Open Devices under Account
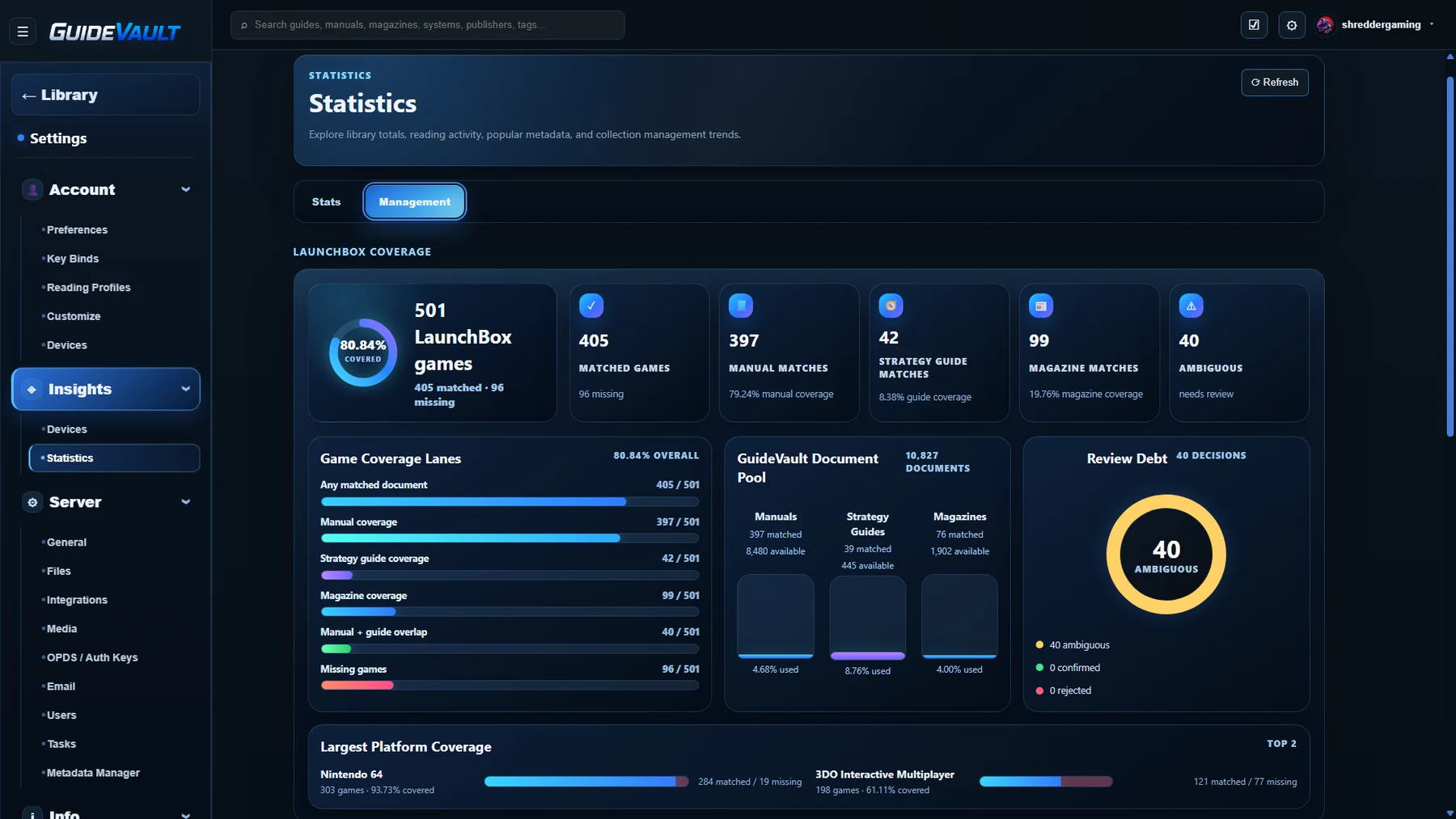 (x=66, y=345)
